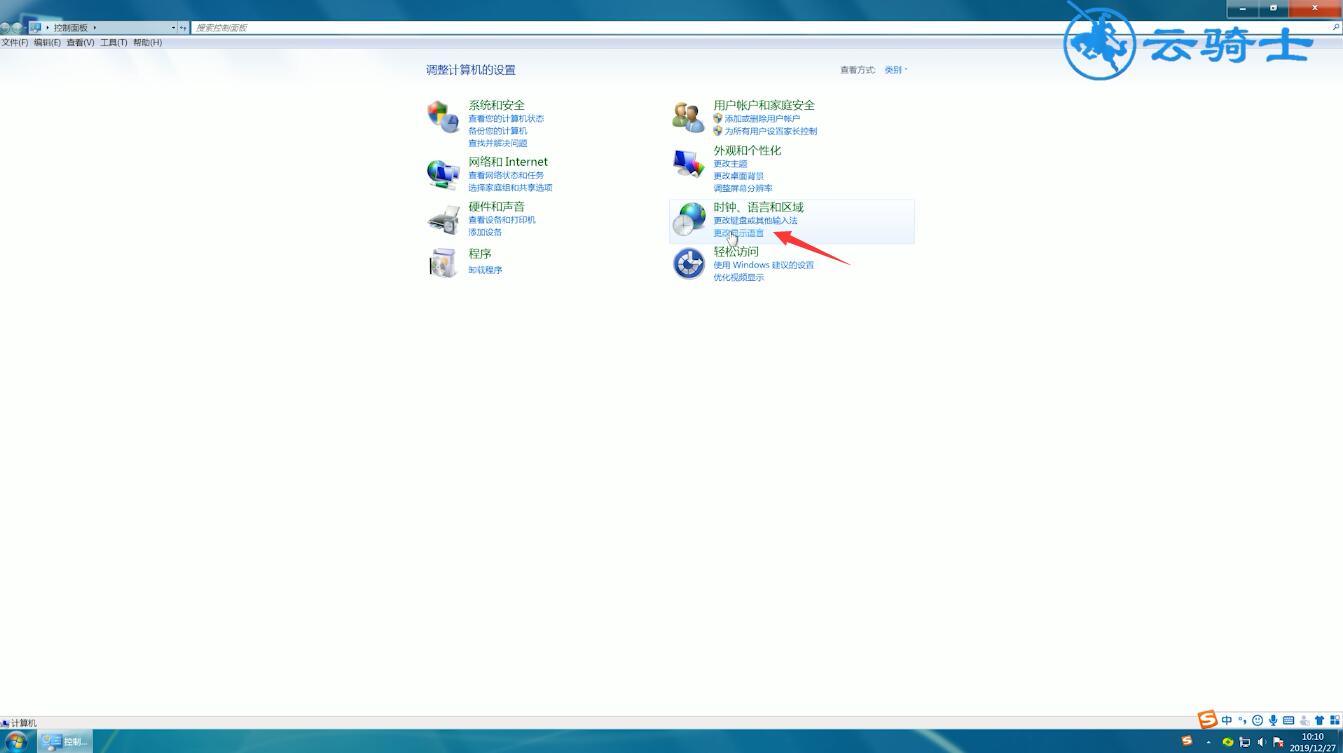Open the 程序 heading link
This screenshot has width=1343, height=753.
[480, 254]
